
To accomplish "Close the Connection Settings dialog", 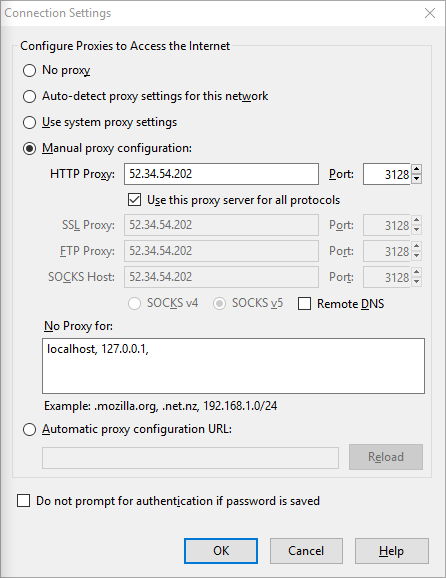I will tap(430, 13).
